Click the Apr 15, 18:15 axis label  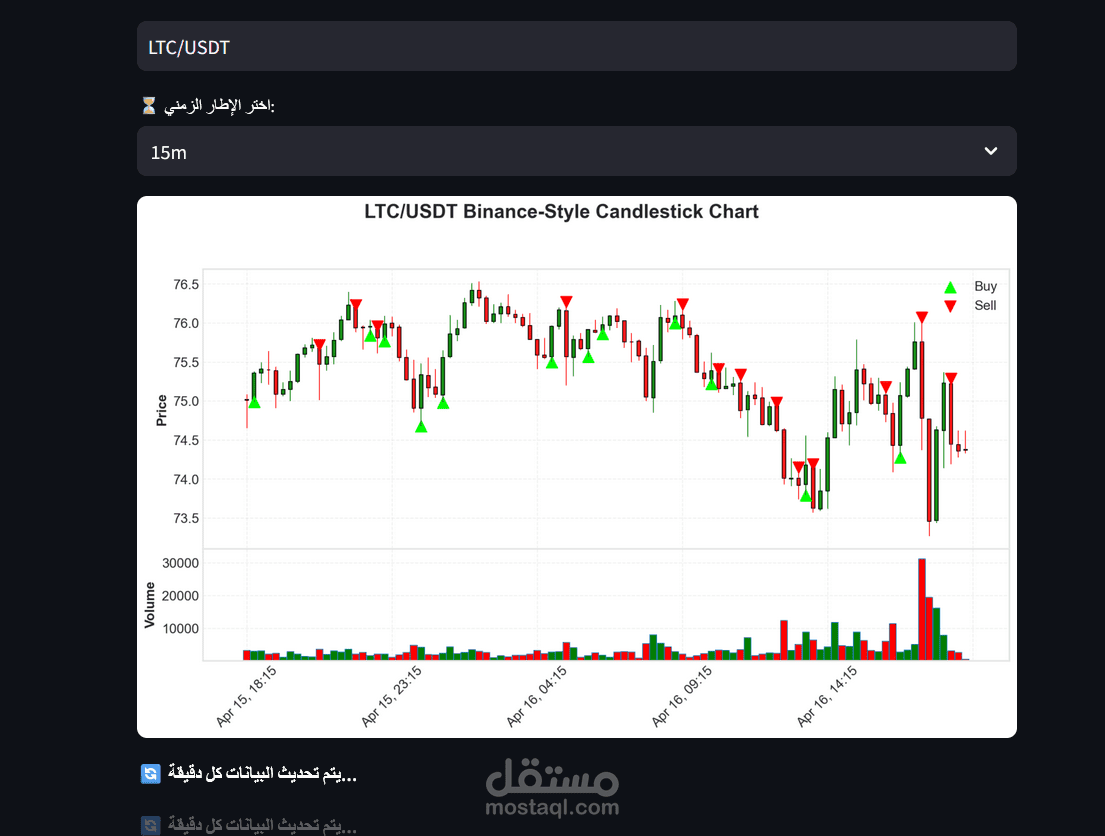247,696
